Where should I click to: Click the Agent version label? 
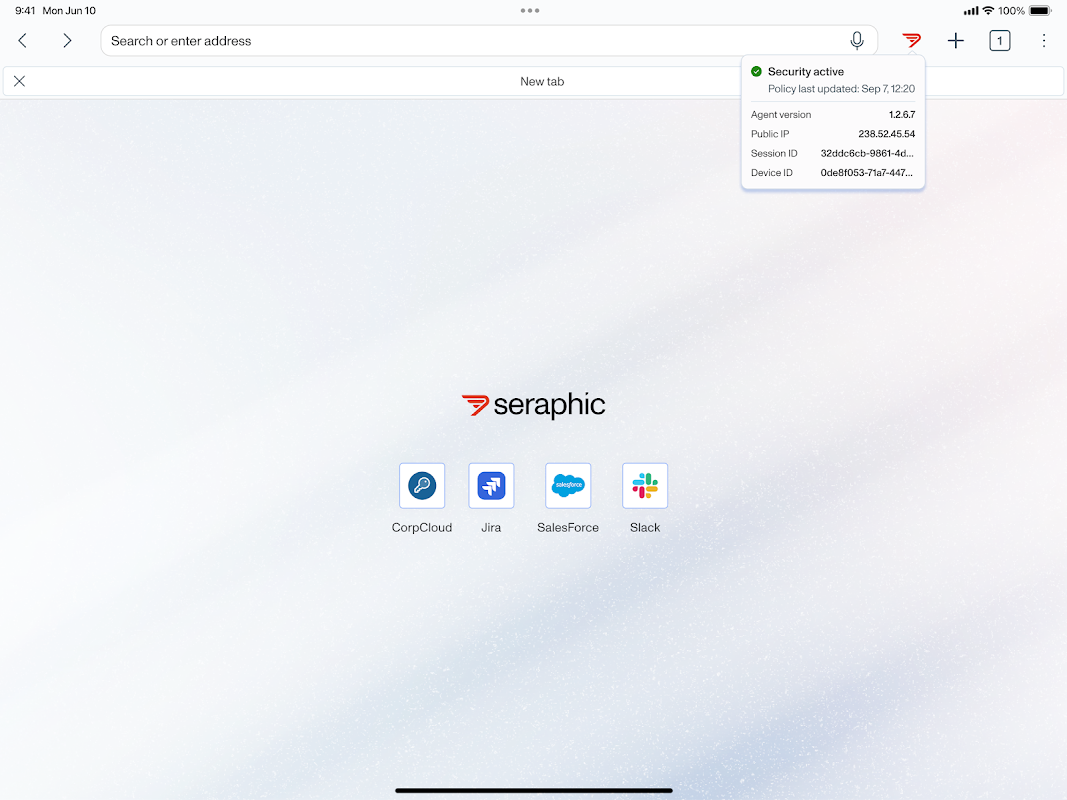pyautogui.click(x=781, y=114)
